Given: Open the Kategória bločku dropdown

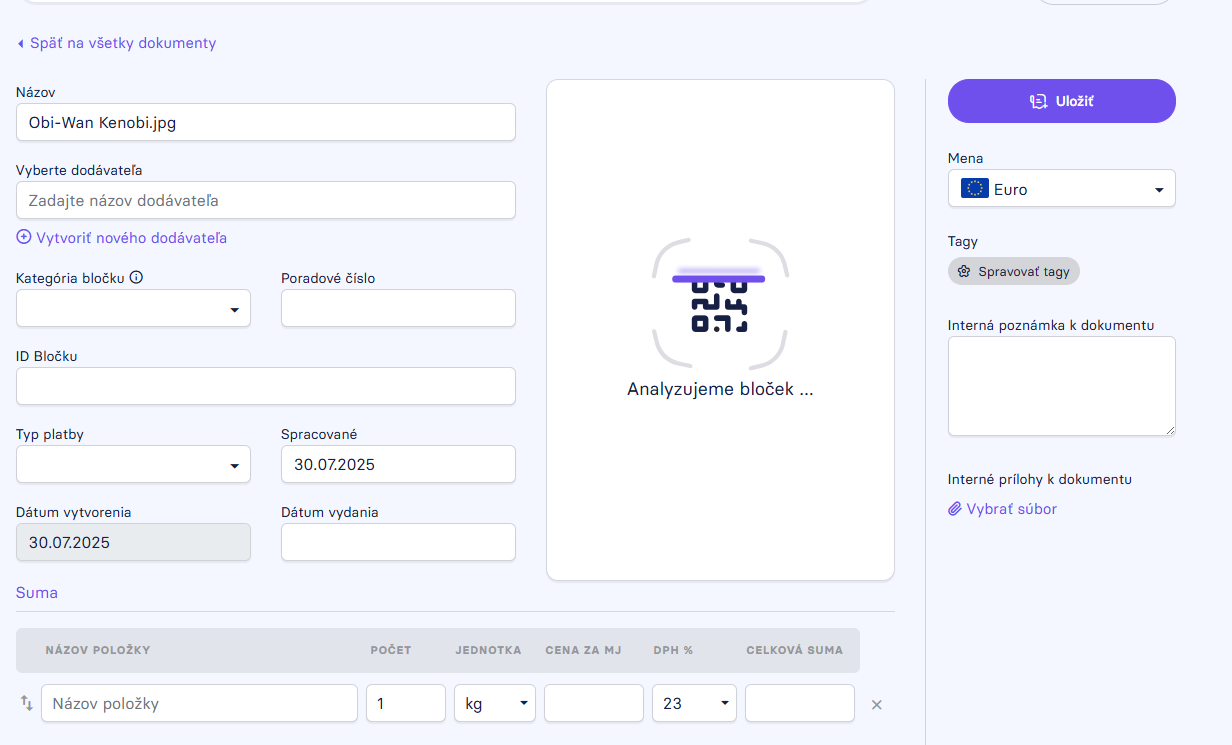Looking at the screenshot, I should 133,308.
